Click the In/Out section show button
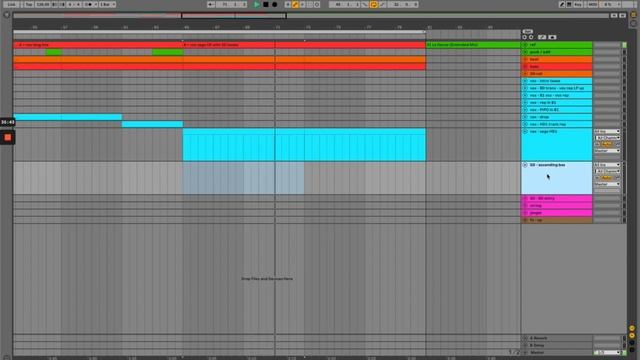 (632, 328)
